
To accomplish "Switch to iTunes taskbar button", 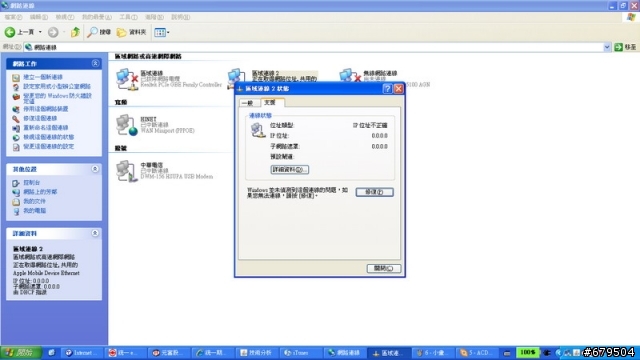I will [x=301, y=353].
